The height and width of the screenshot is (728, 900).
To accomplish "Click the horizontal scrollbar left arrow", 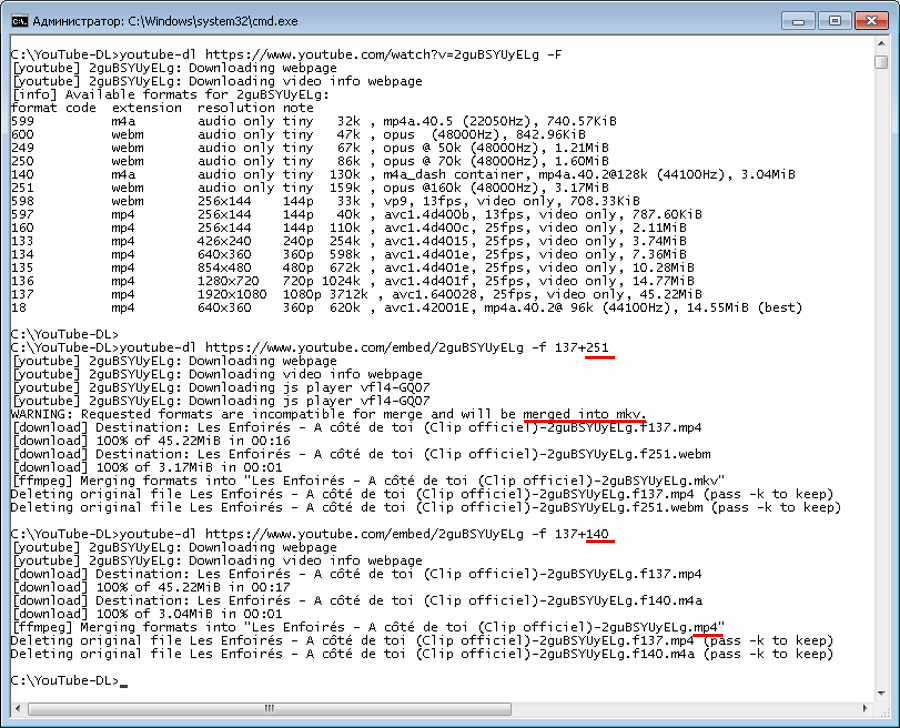I will click(x=18, y=708).
